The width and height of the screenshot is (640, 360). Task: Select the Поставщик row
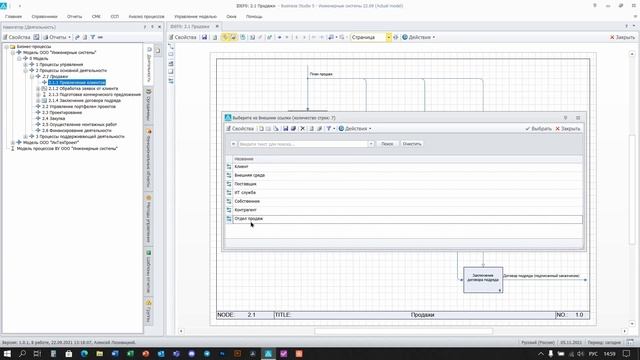[404, 184]
